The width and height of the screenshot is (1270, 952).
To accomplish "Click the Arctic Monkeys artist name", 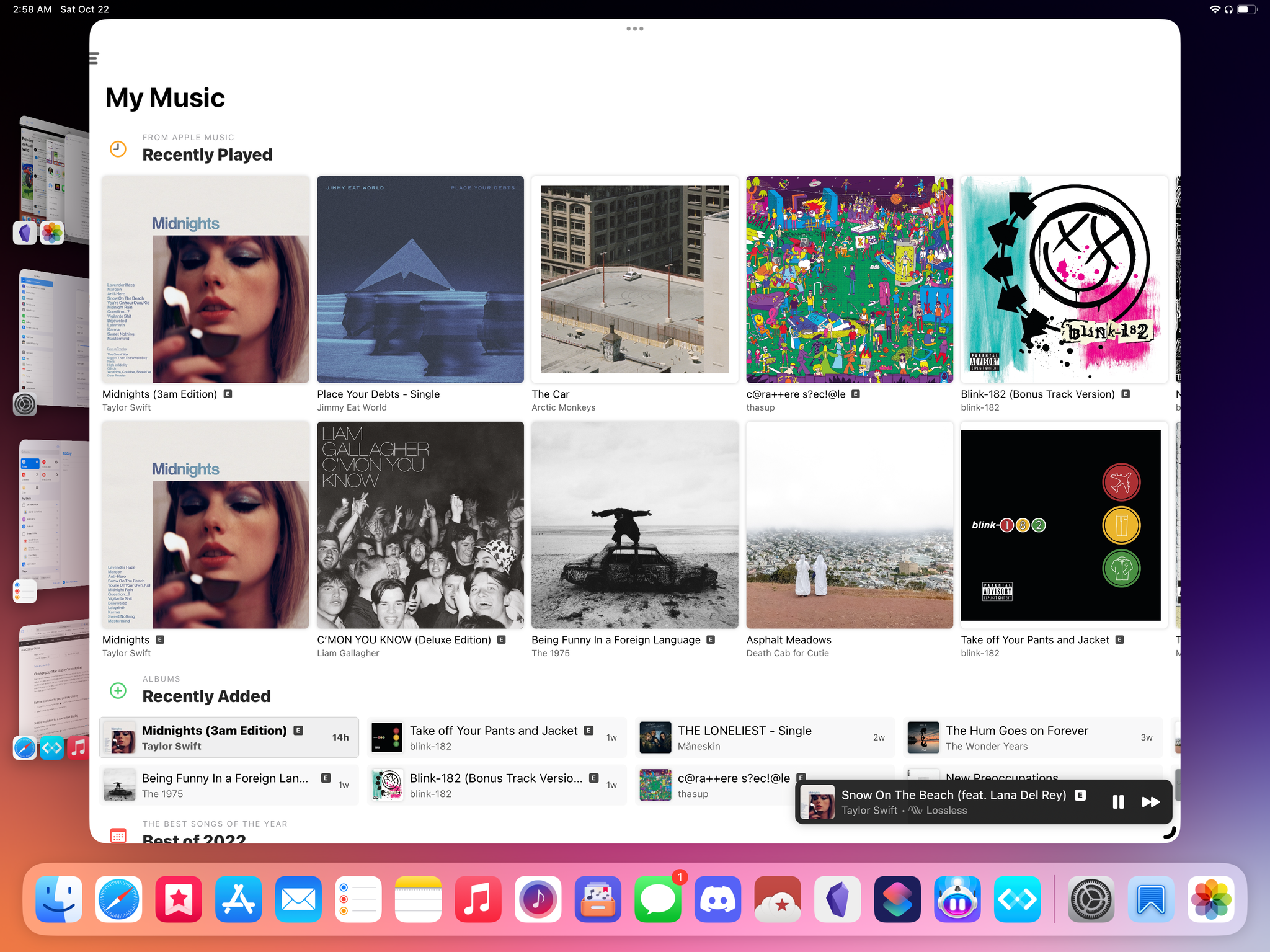I will 563,407.
